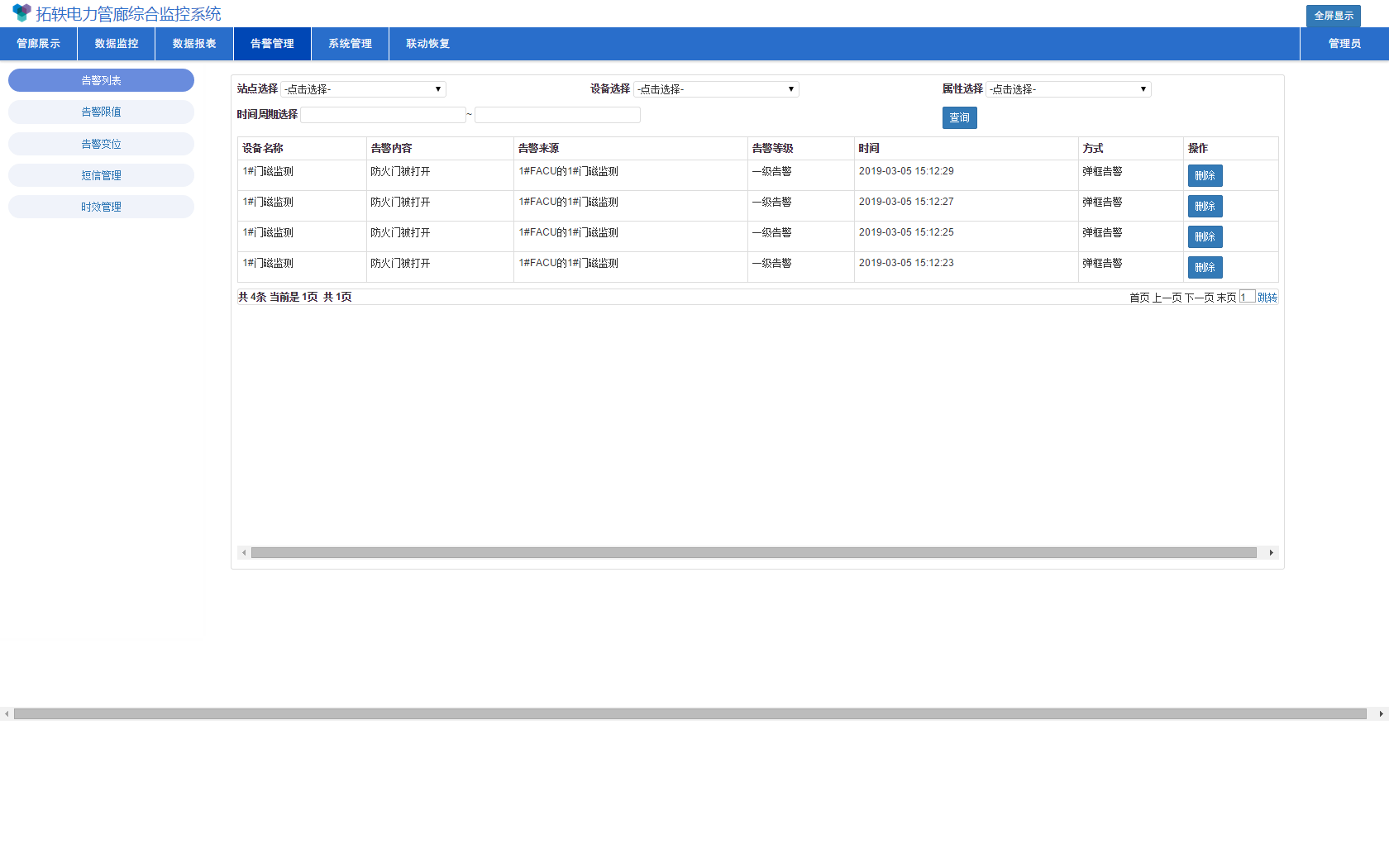Click the system logo icon
Viewport: 1389px width, 868px height.
(21, 13)
